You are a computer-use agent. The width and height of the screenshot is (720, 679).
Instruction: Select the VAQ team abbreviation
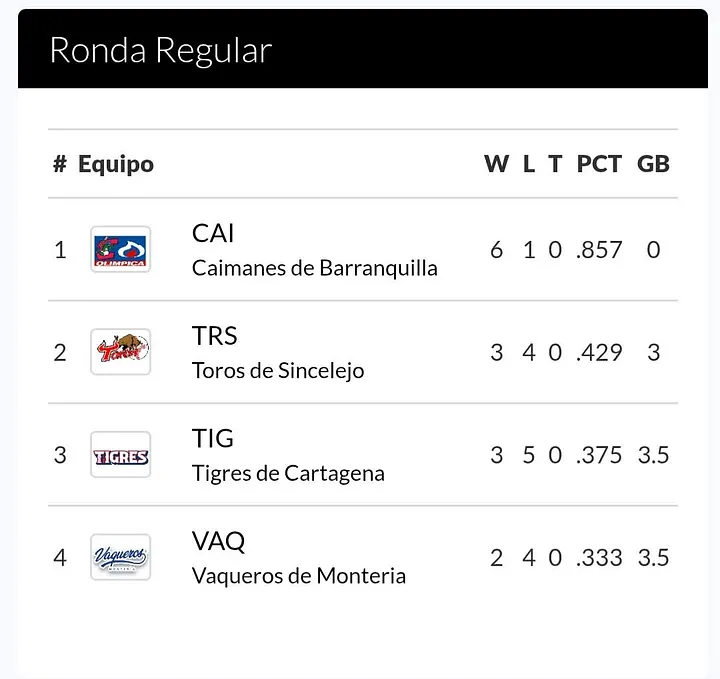tap(218, 541)
